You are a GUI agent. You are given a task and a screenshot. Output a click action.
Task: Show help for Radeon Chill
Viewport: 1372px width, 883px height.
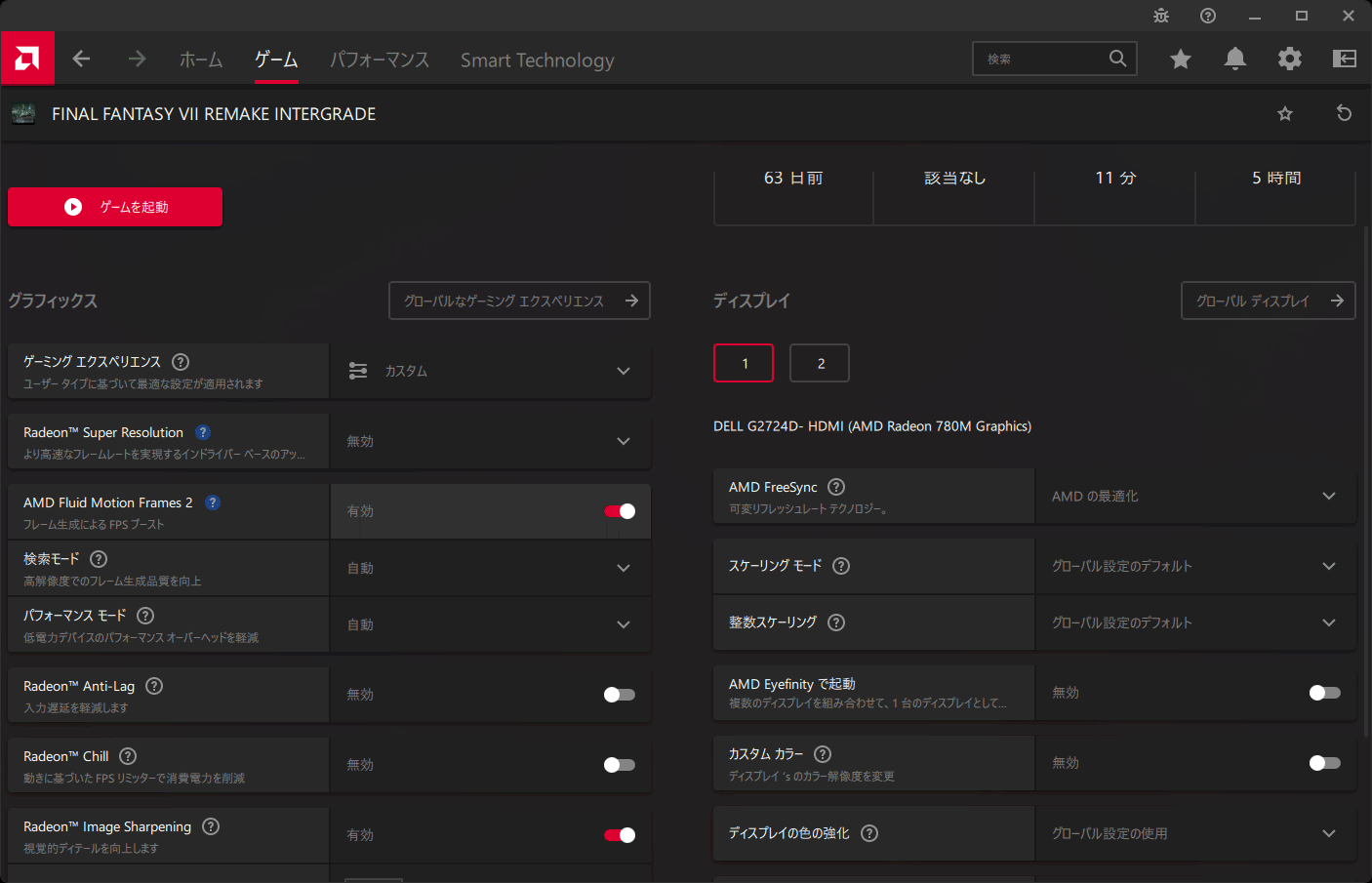coord(128,756)
